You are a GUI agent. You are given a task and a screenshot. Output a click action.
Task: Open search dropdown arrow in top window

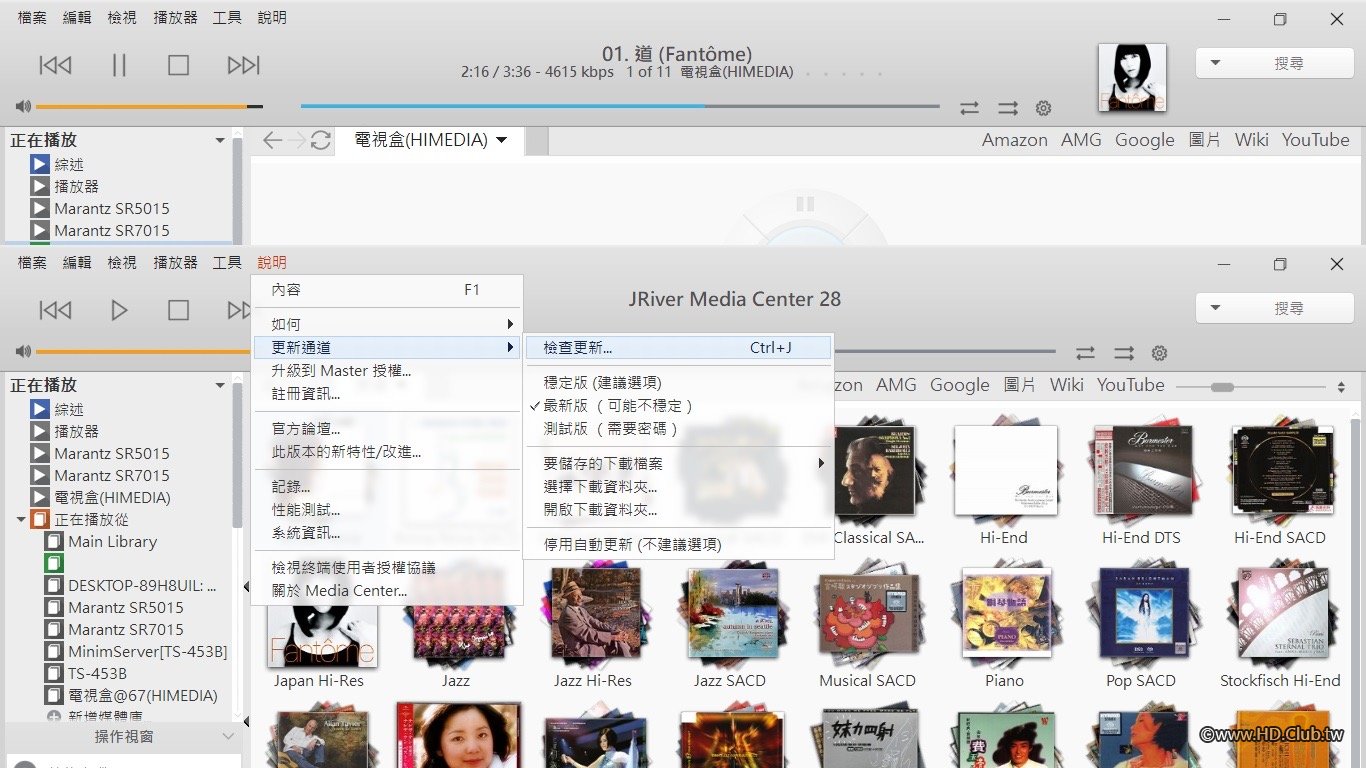pos(1215,63)
